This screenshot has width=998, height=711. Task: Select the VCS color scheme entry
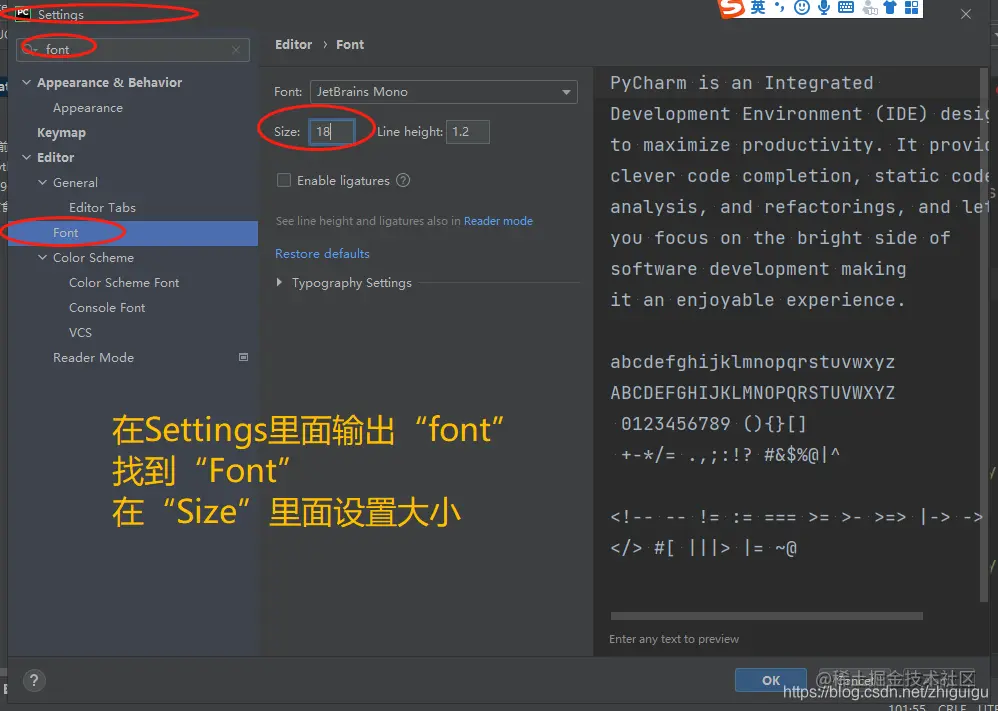80,332
